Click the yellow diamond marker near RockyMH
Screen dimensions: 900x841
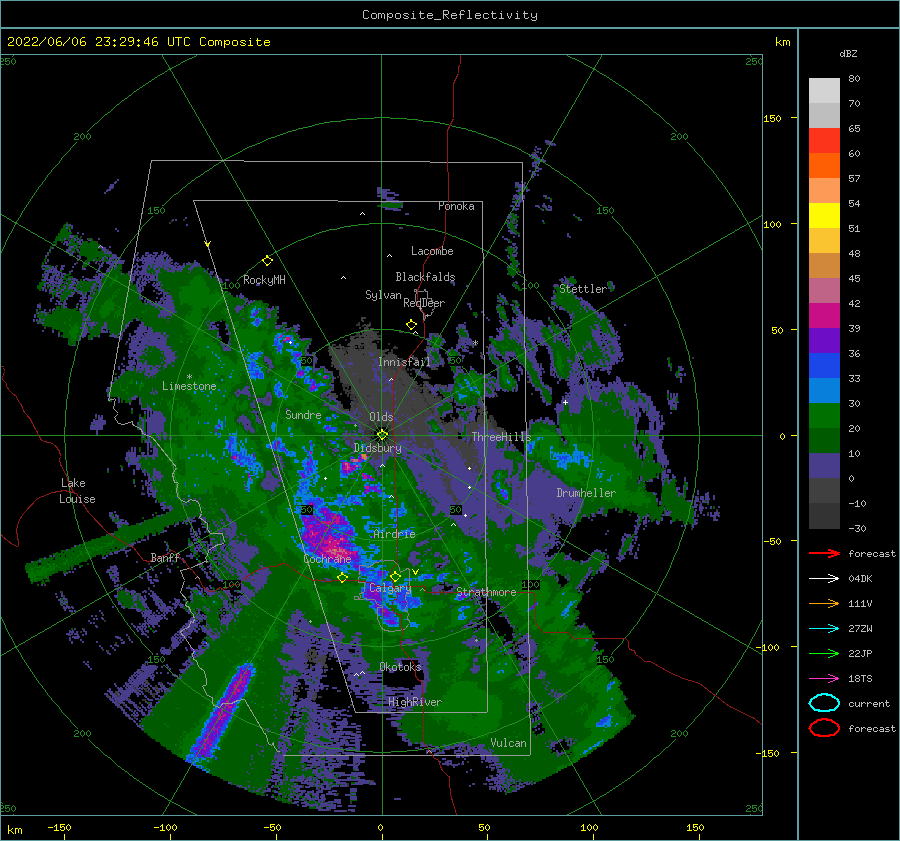tap(267, 261)
